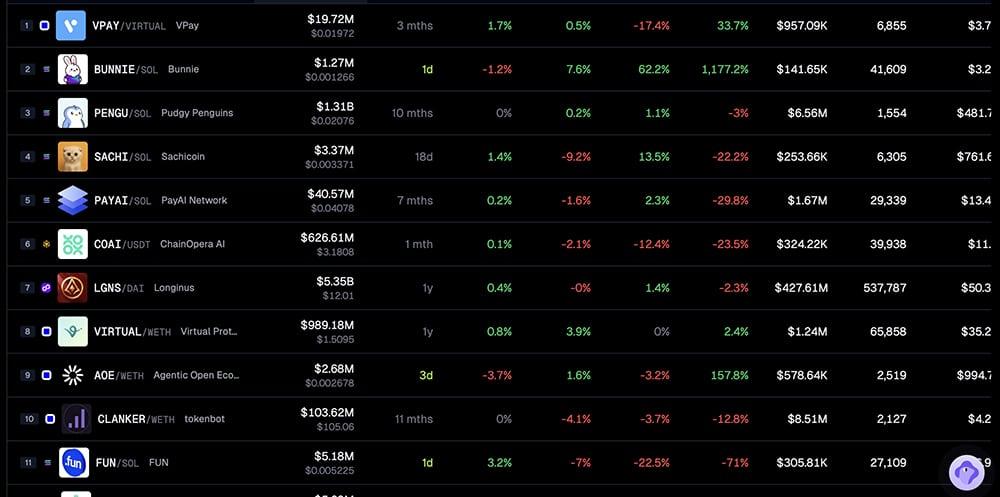The height and width of the screenshot is (497, 1000).
Task: Click the Pudgy Penguins token logo
Action: pyautogui.click(x=72, y=113)
